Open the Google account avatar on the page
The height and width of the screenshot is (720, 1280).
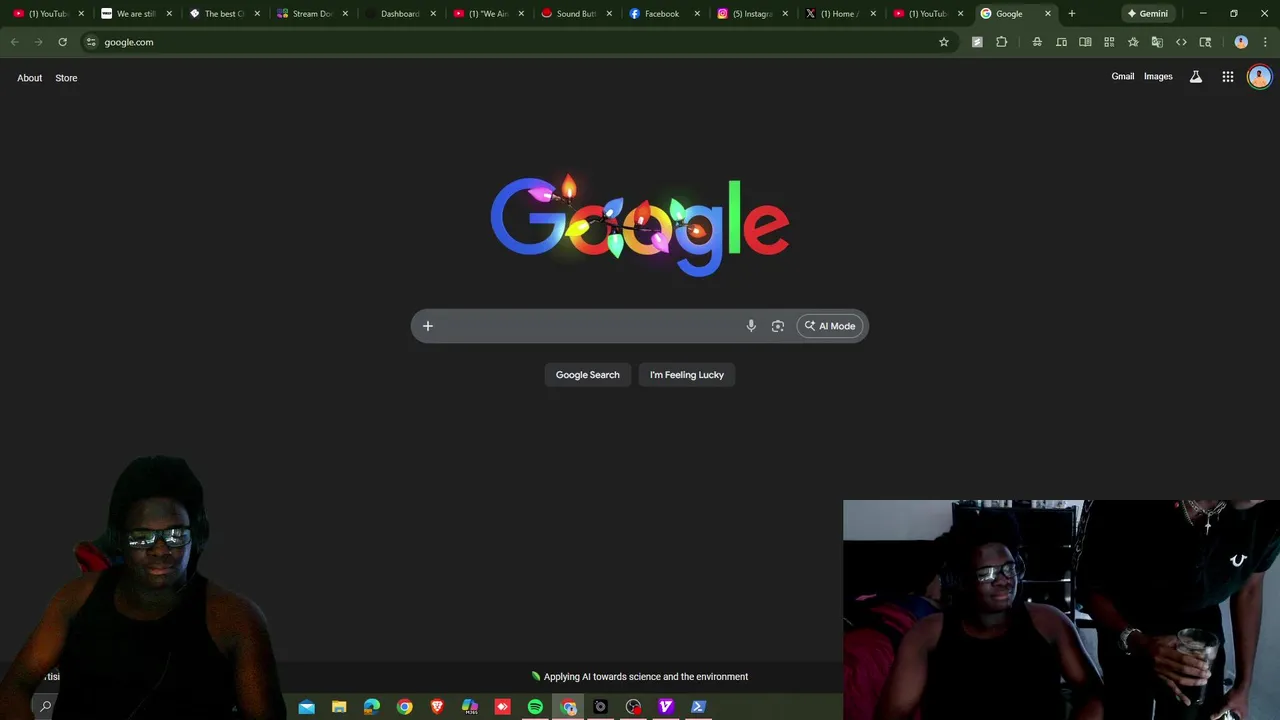[1260, 77]
